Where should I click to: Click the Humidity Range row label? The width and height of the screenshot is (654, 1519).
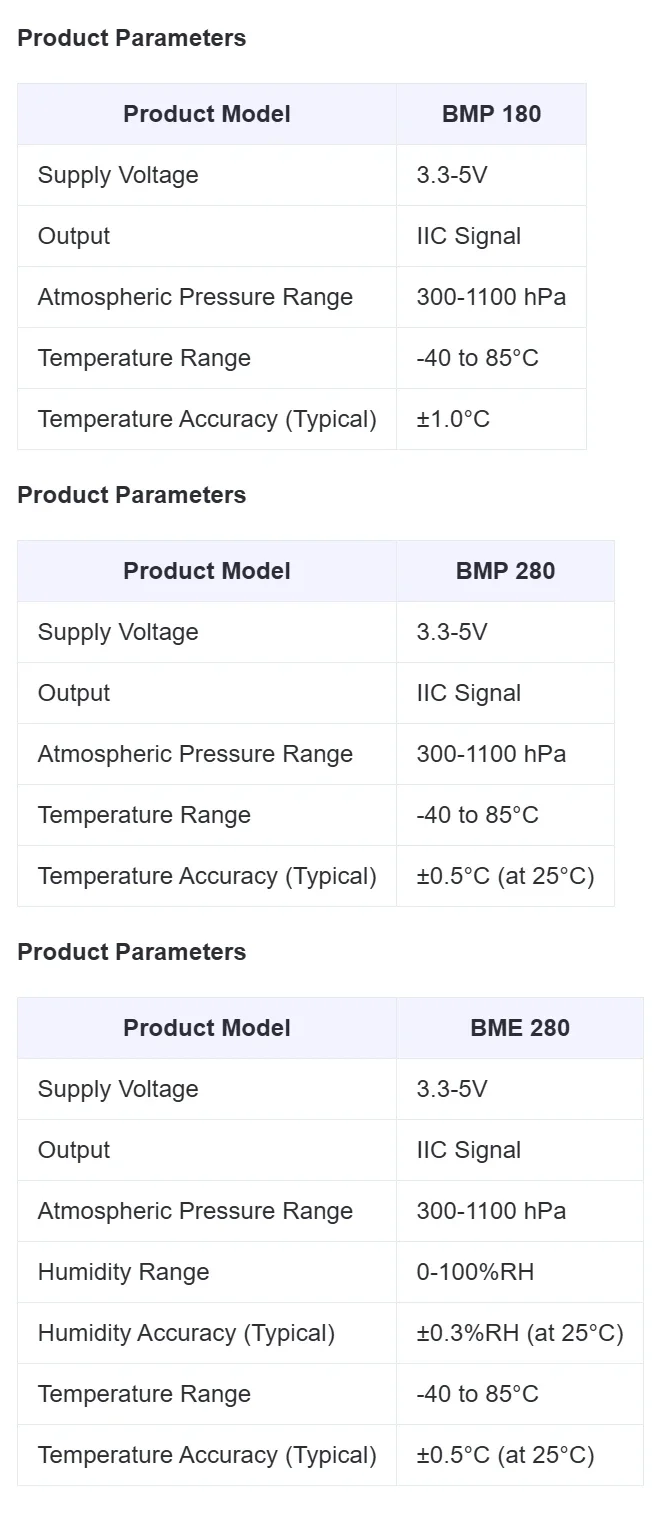pyautogui.click(x=124, y=1272)
